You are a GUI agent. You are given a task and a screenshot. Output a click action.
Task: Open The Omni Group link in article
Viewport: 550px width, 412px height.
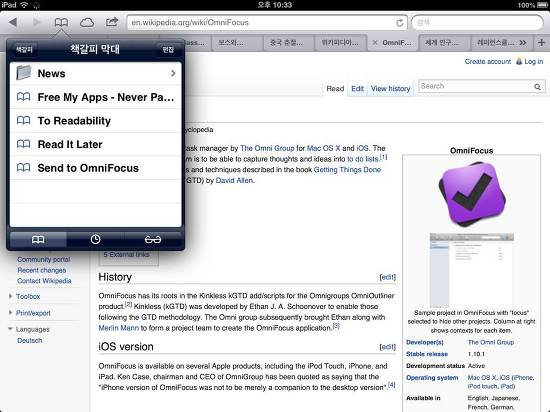(267, 148)
